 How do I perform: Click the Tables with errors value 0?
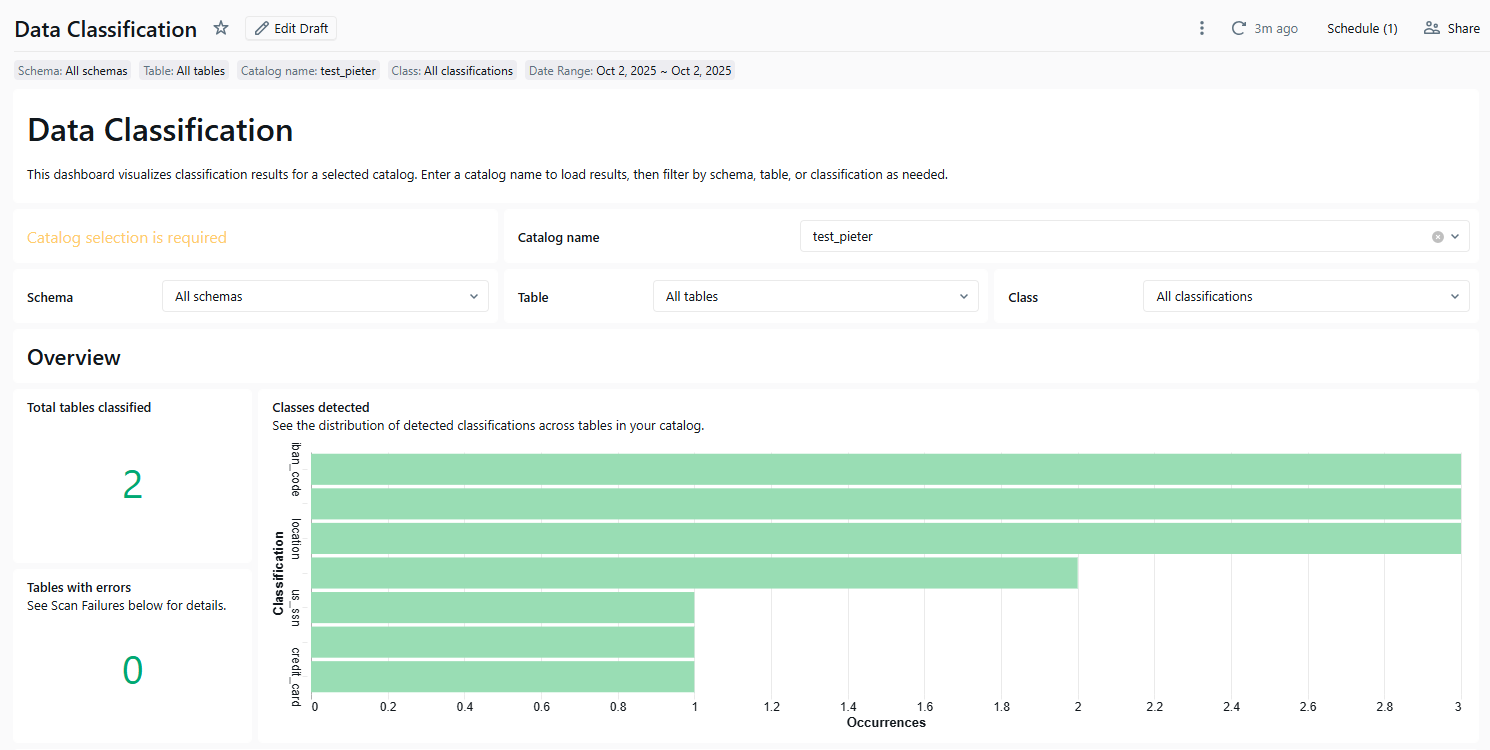click(132, 670)
